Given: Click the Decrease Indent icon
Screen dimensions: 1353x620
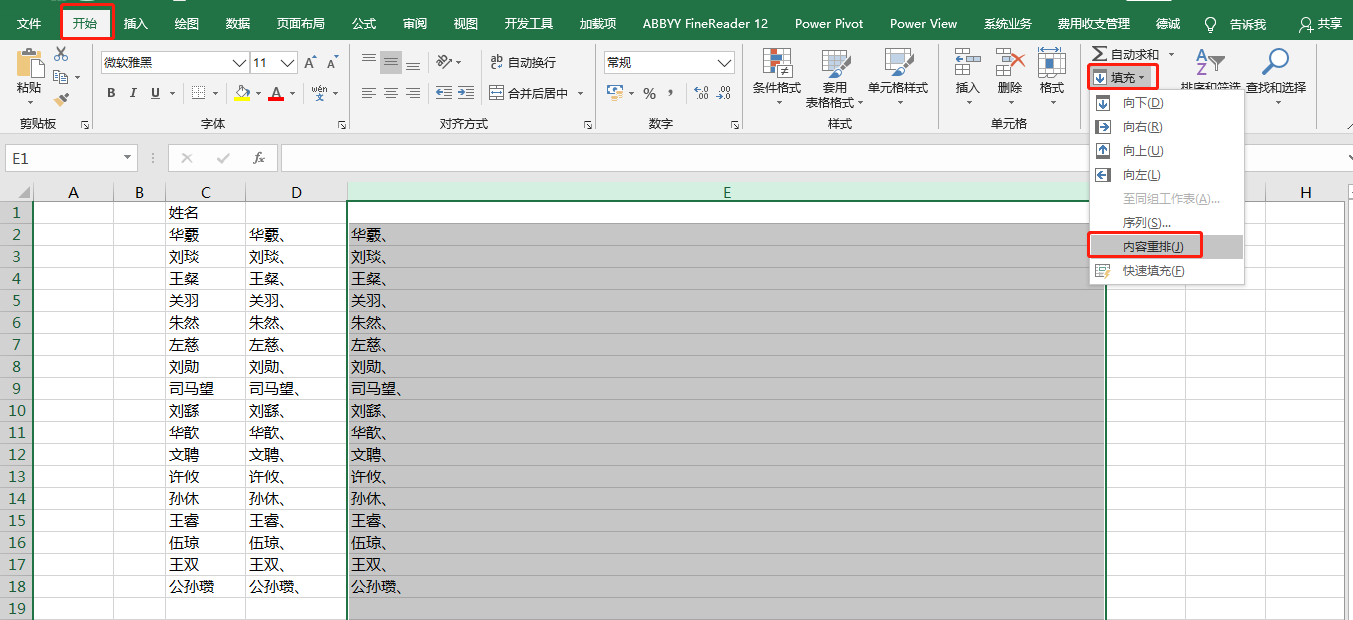Looking at the screenshot, I should click(x=443, y=93).
